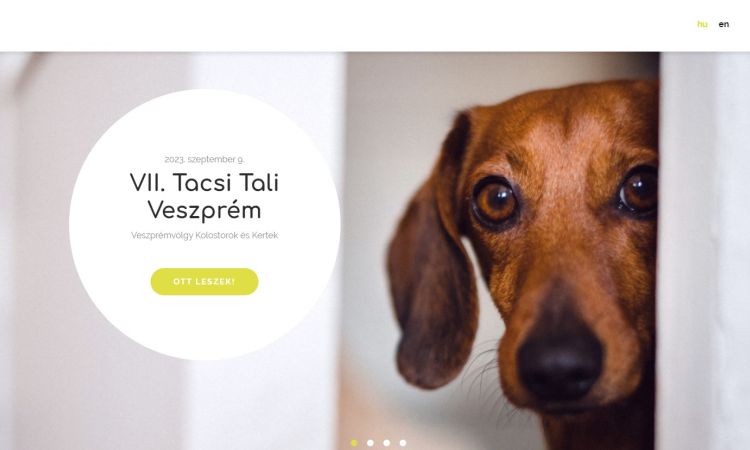Click the white circle below the OTT LESZEK! button

pyautogui.click(x=204, y=325)
